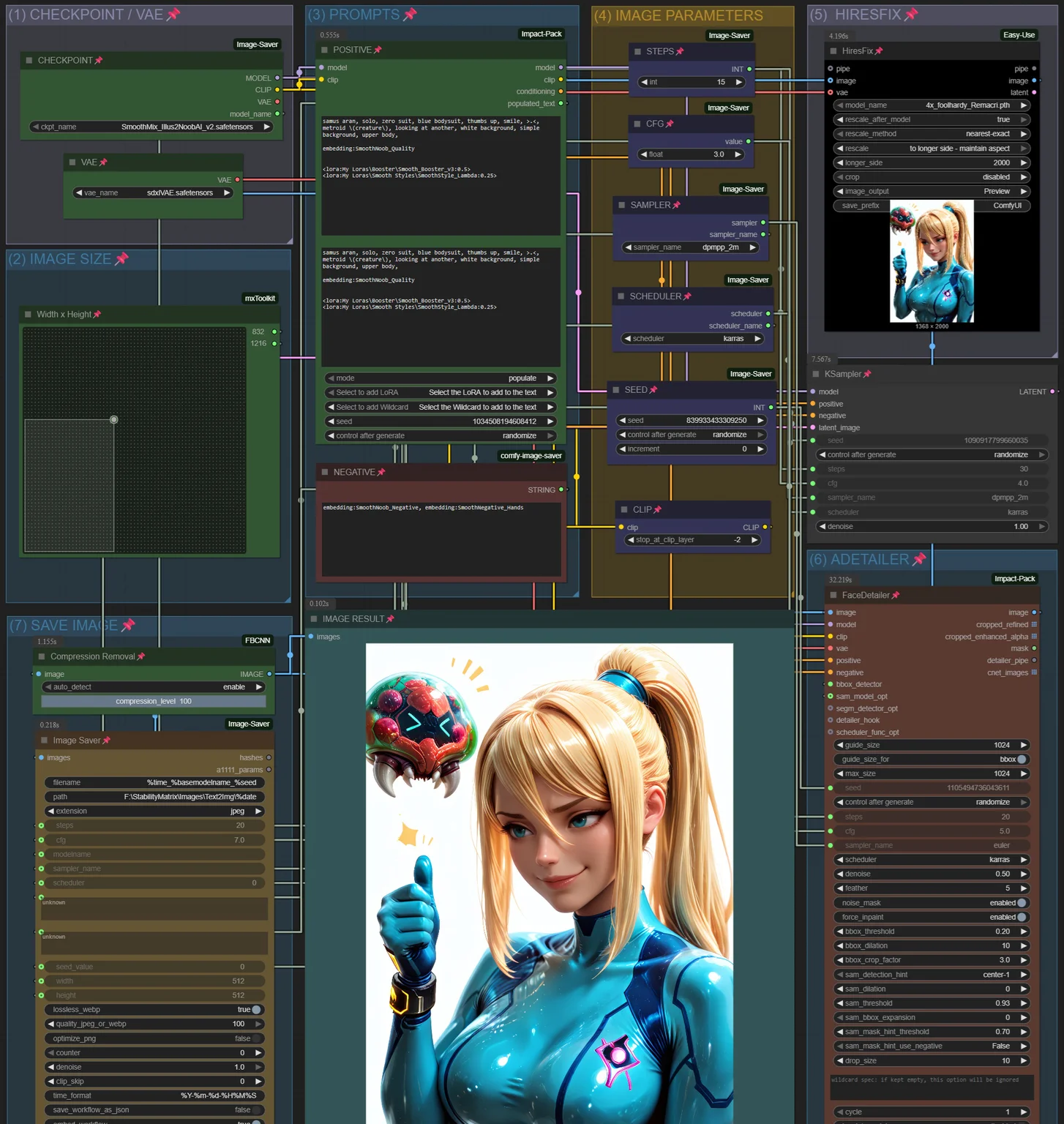
Task: Click the pin icon on Width x Height node
Action: click(97, 315)
